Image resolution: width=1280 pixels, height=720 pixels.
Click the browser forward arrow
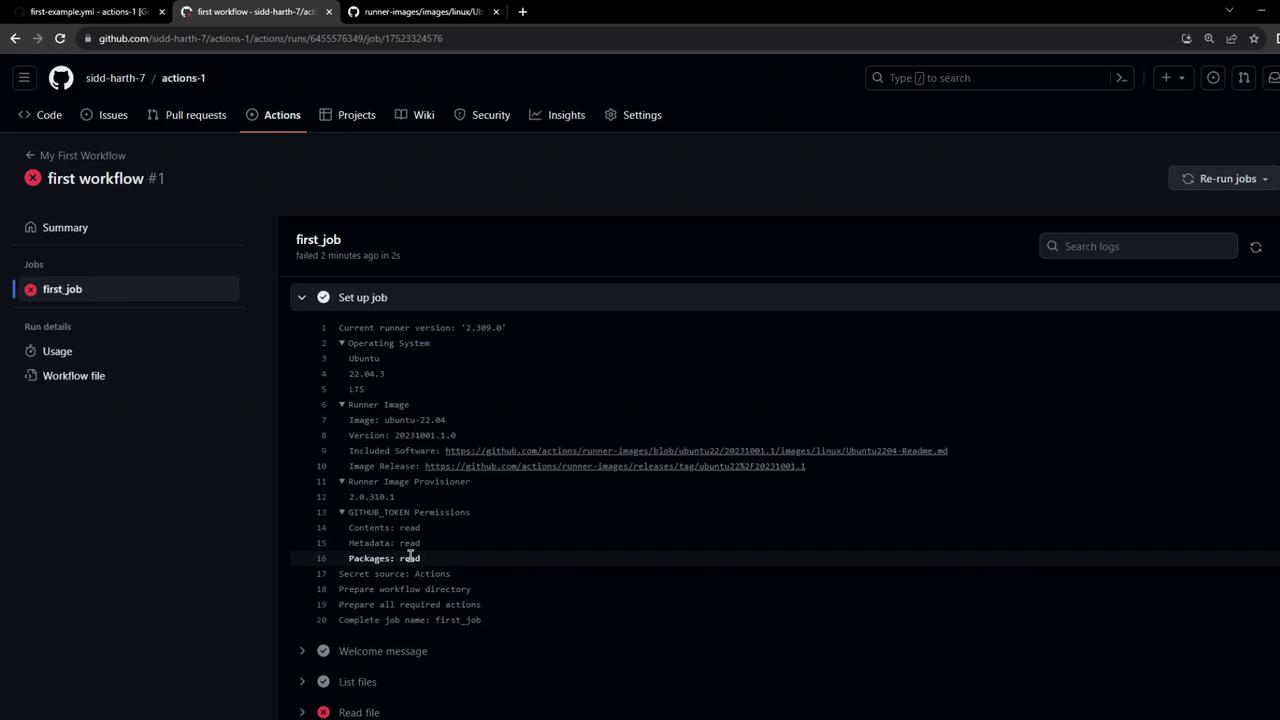pyautogui.click(x=38, y=38)
